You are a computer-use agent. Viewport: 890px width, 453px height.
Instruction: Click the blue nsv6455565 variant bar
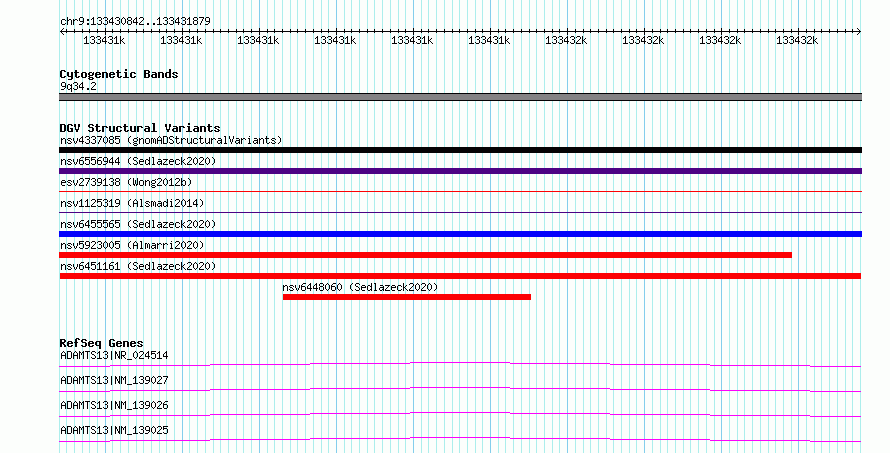460,234
